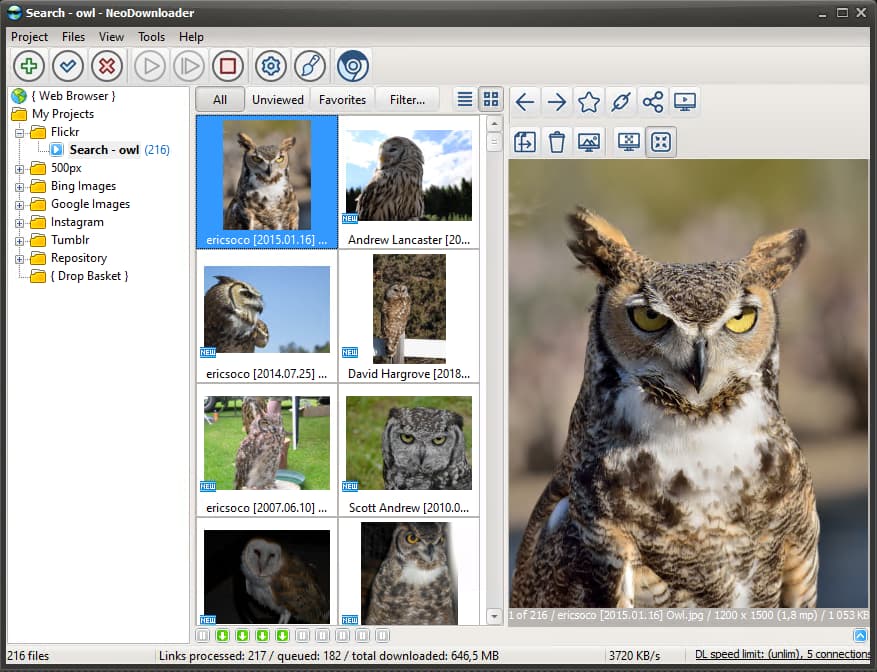The image size is (877, 672).
Task: Switch to the Favorites tab
Action: (x=342, y=99)
